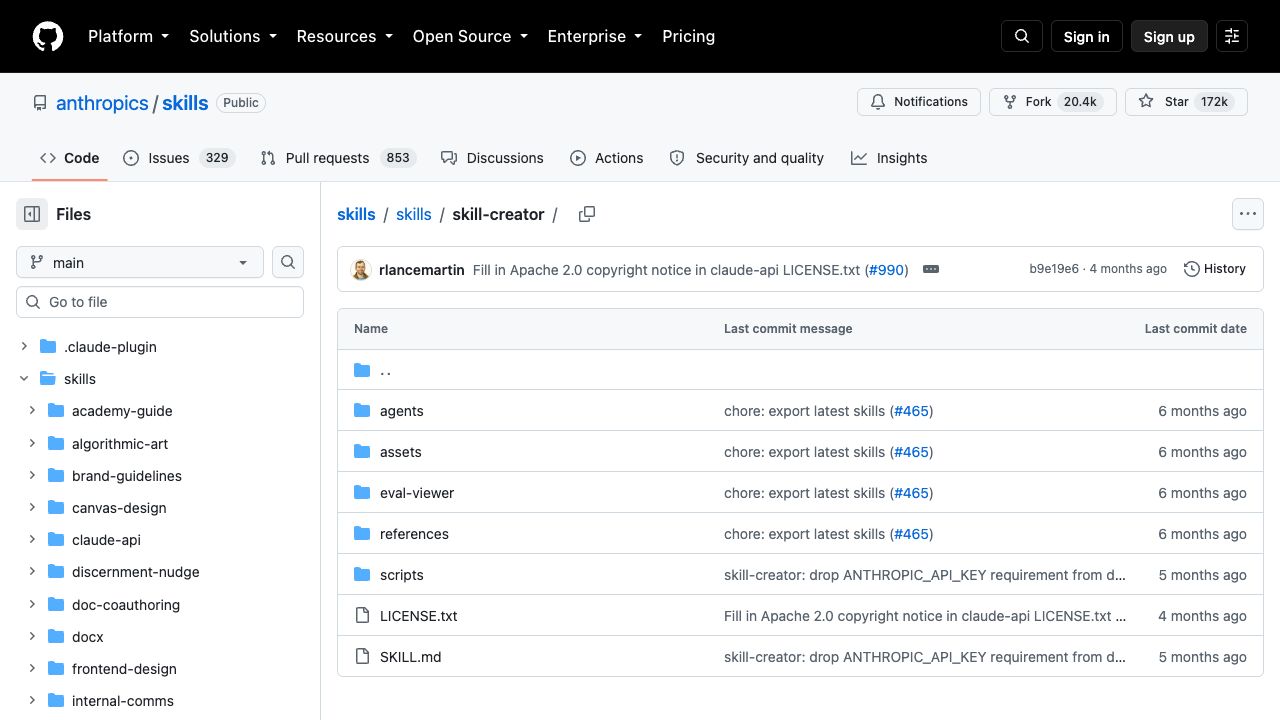Click the Notifications button
This screenshot has width=1280, height=720.
click(919, 102)
